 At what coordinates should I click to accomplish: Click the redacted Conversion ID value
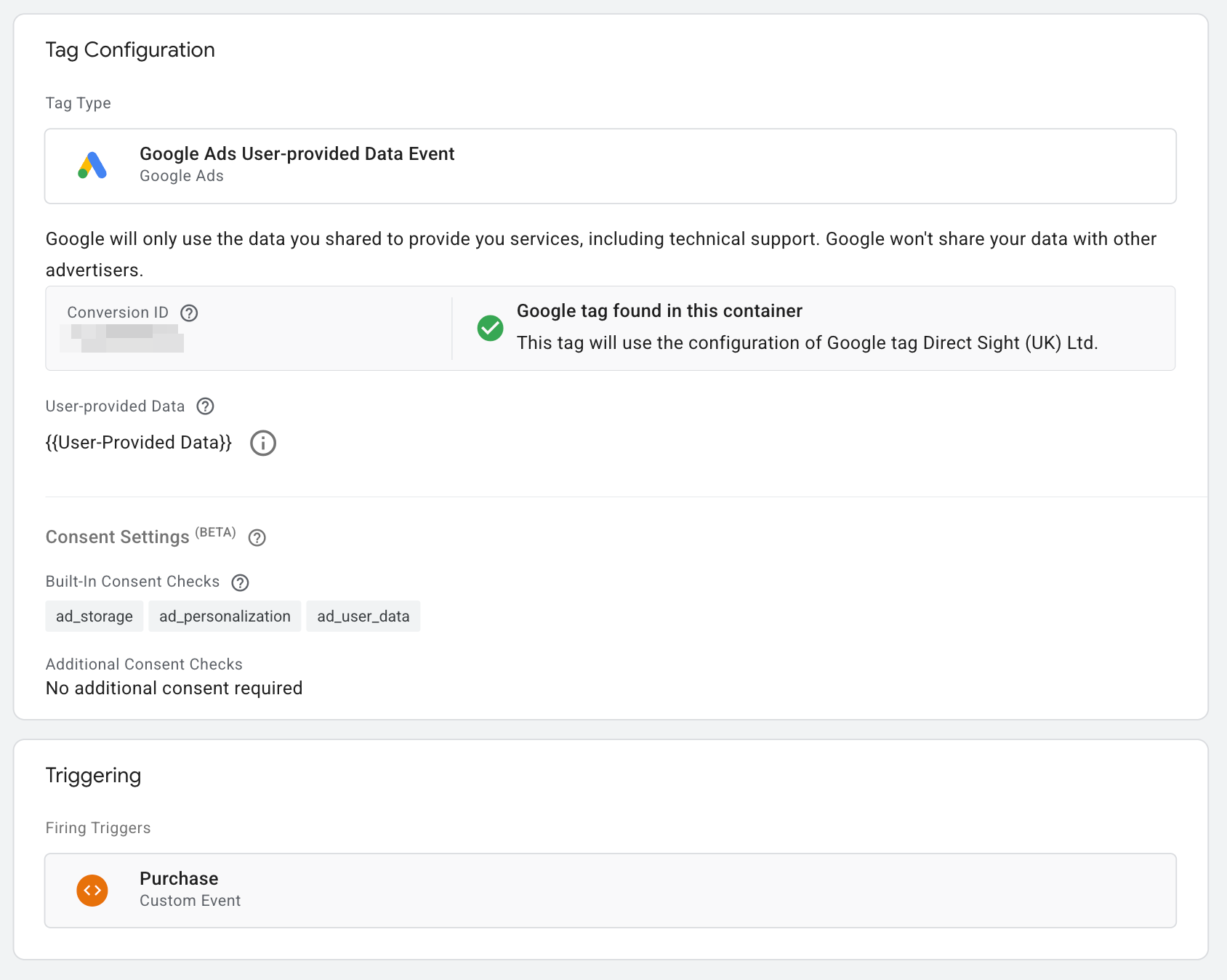[124, 339]
